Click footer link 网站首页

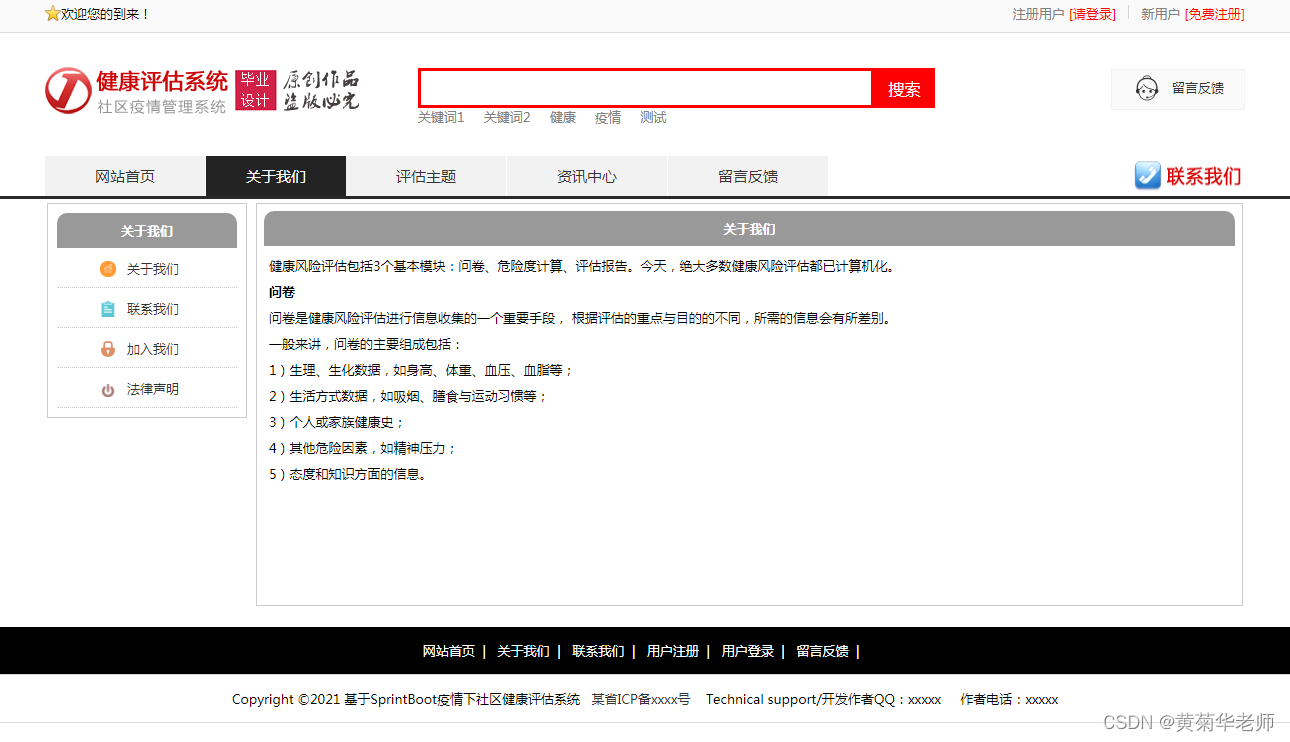(x=449, y=651)
